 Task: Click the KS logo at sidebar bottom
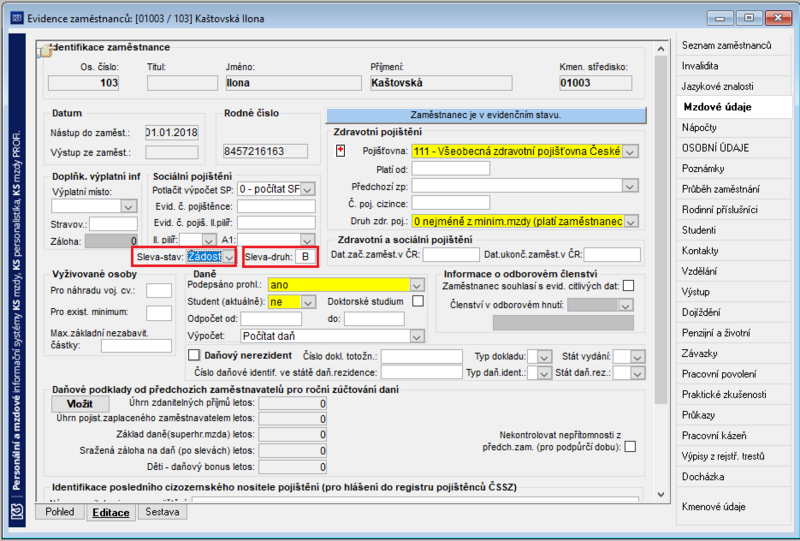point(17,509)
